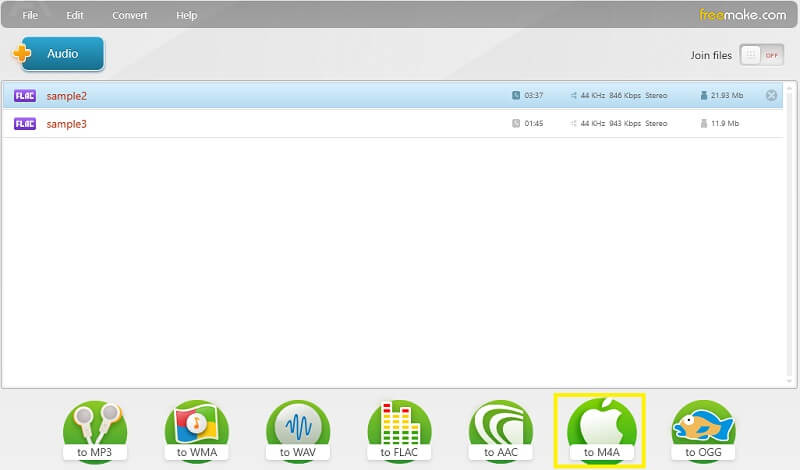Image resolution: width=800 pixels, height=470 pixels.
Task: Click the clock icon in sample3 row
Action: [x=516, y=123]
